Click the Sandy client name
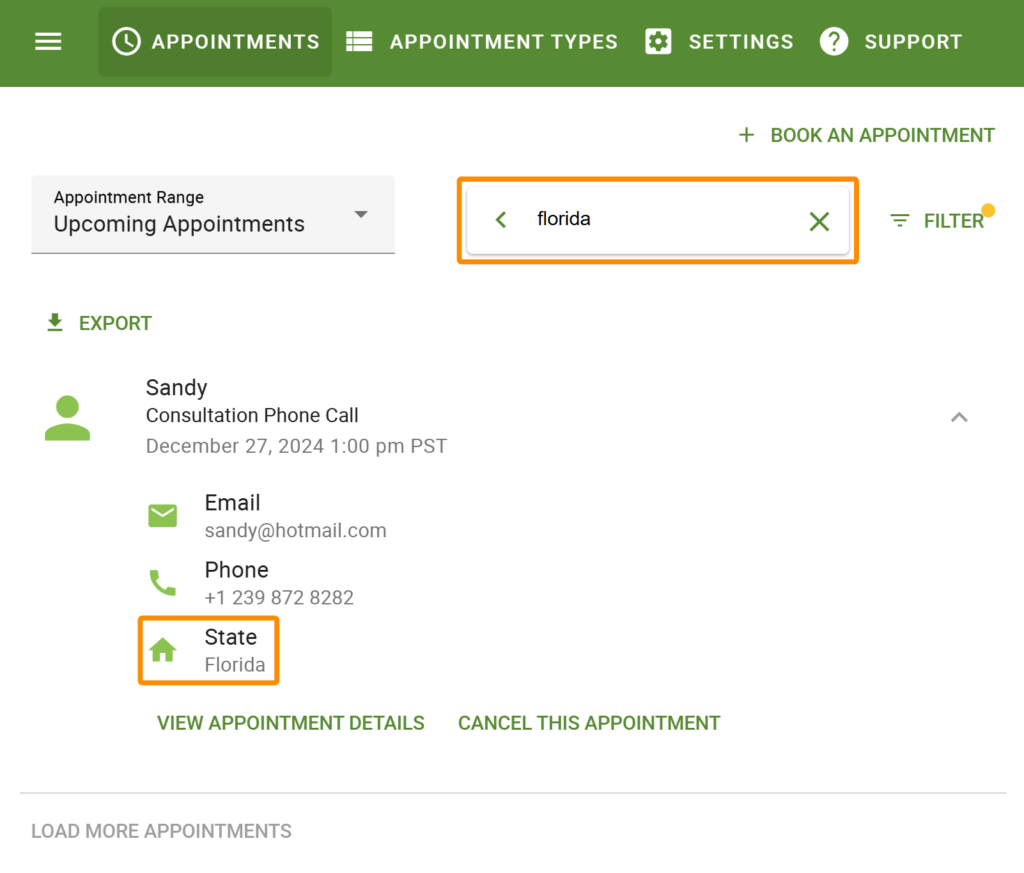 click(176, 388)
